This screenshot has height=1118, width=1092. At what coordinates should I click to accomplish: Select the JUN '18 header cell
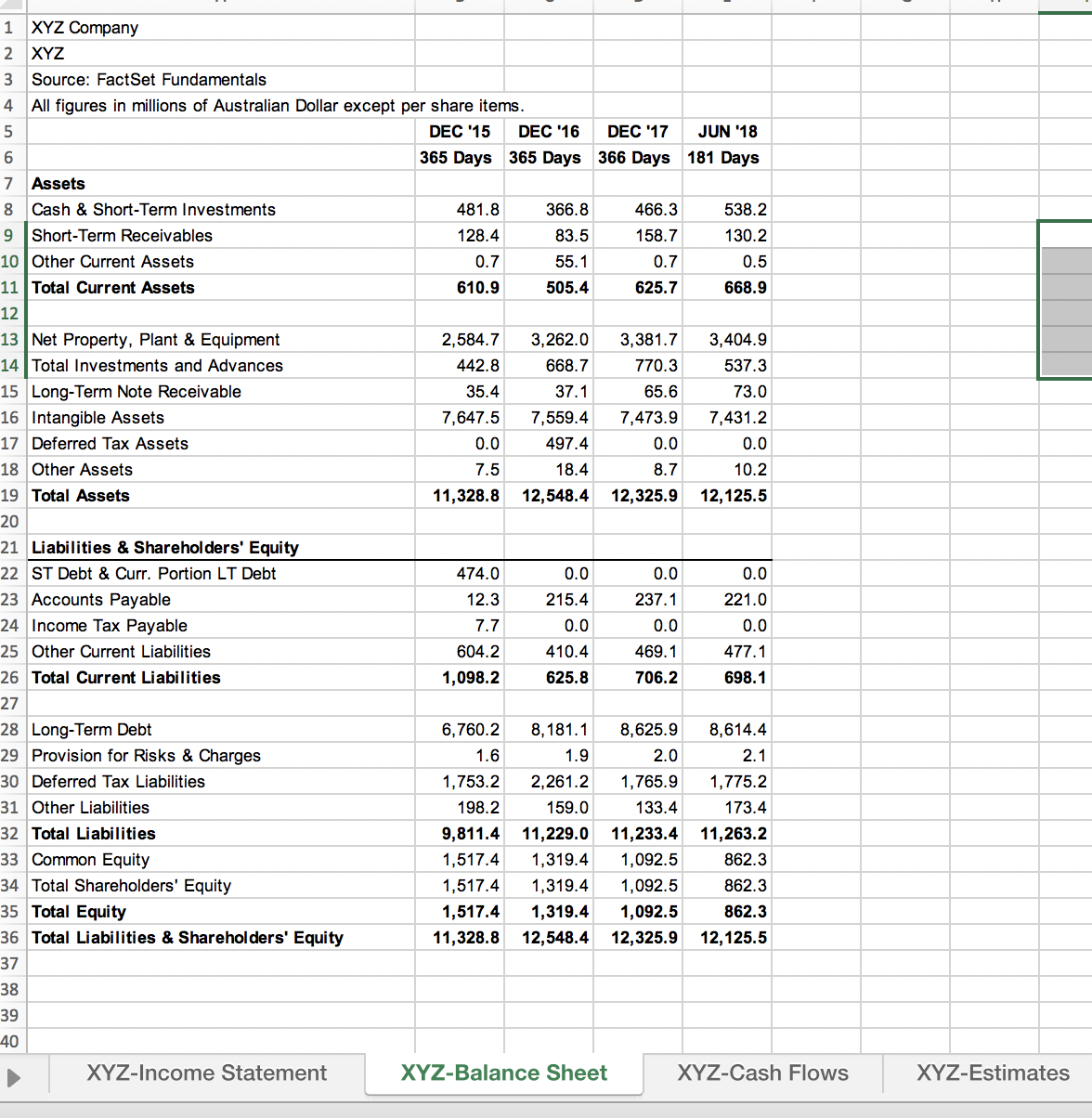[726, 131]
